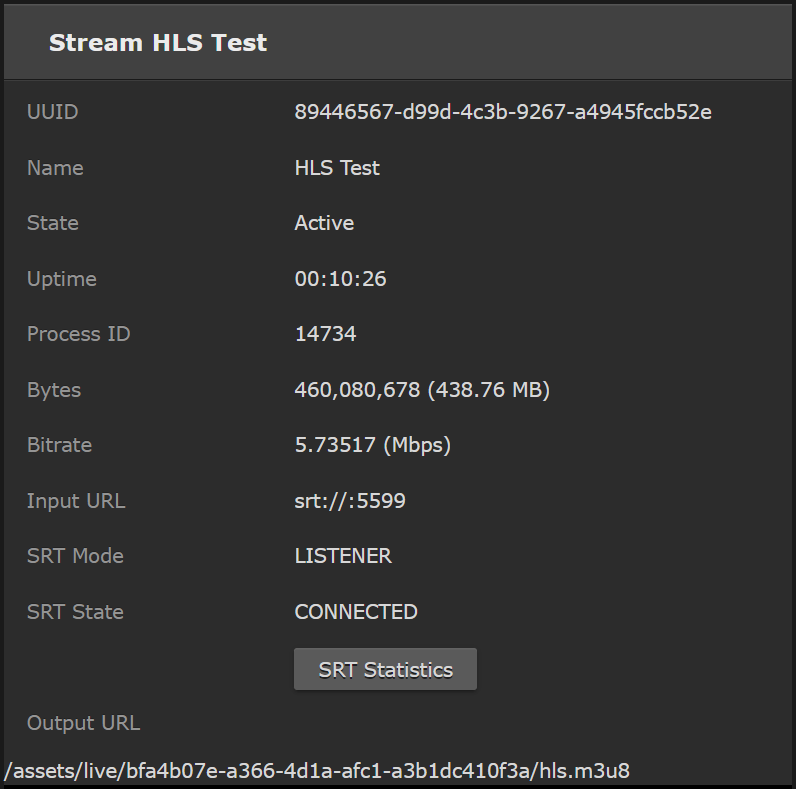Click the Output URL label
This screenshot has width=796, height=789.
83,723
